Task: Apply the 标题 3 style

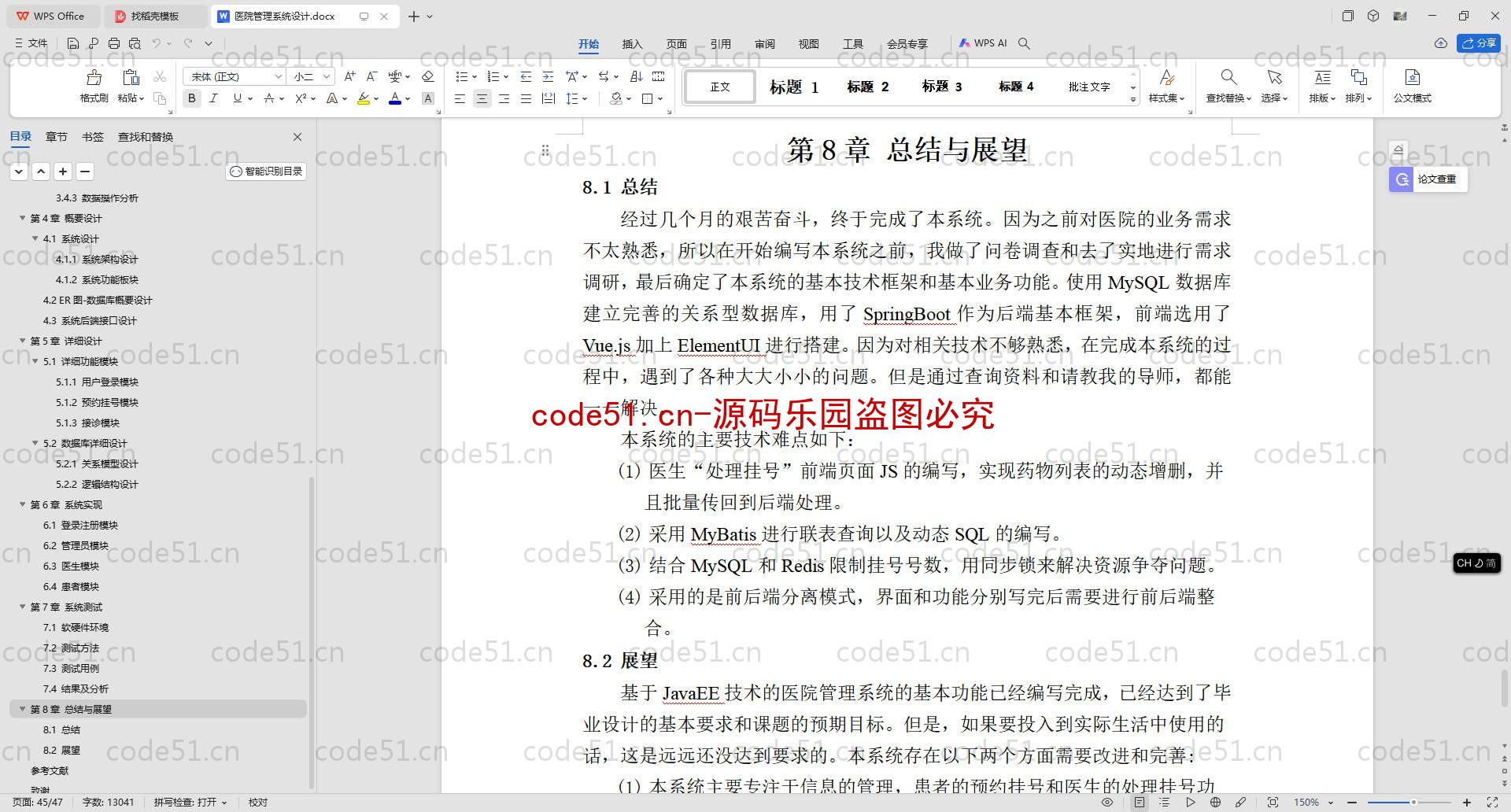Action: [942, 87]
